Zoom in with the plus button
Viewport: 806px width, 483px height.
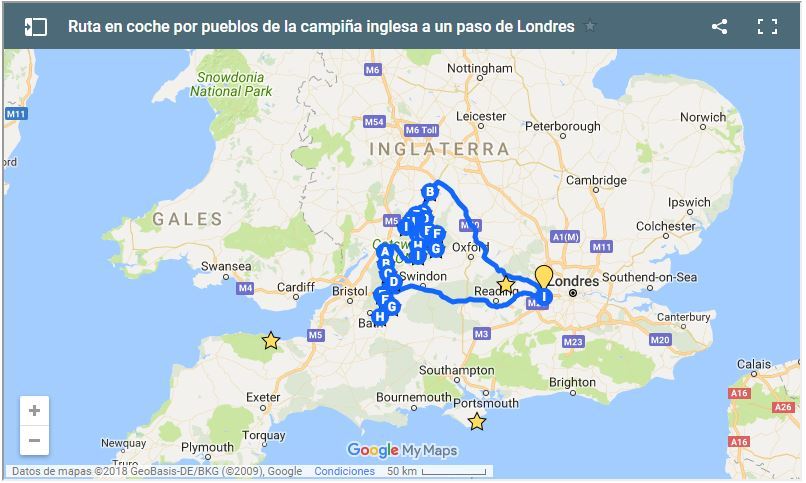pos(34,411)
